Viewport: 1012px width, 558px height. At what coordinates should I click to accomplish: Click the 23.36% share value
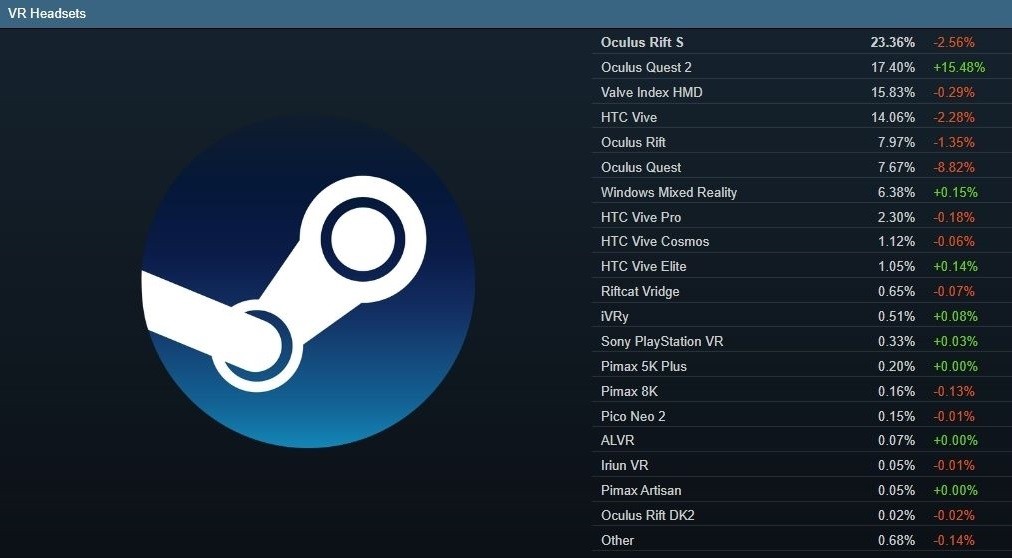[892, 43]
